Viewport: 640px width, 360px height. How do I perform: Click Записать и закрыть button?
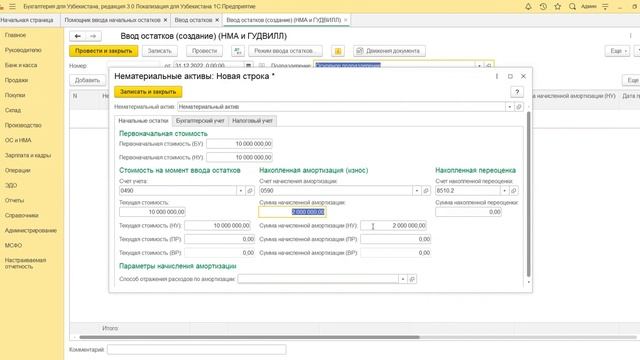148,92
